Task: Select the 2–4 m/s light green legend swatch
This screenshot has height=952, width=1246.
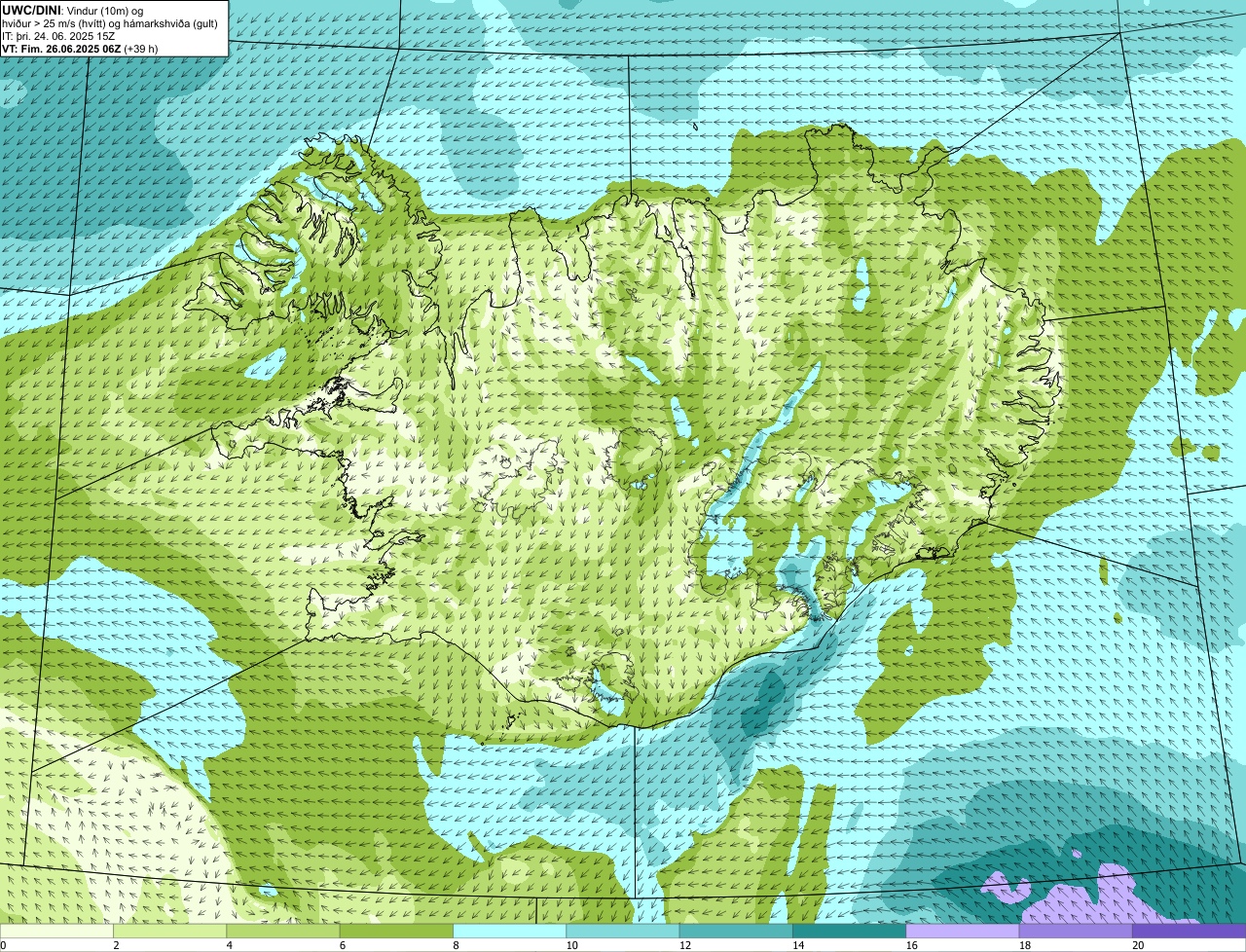Action: (170, 932)
